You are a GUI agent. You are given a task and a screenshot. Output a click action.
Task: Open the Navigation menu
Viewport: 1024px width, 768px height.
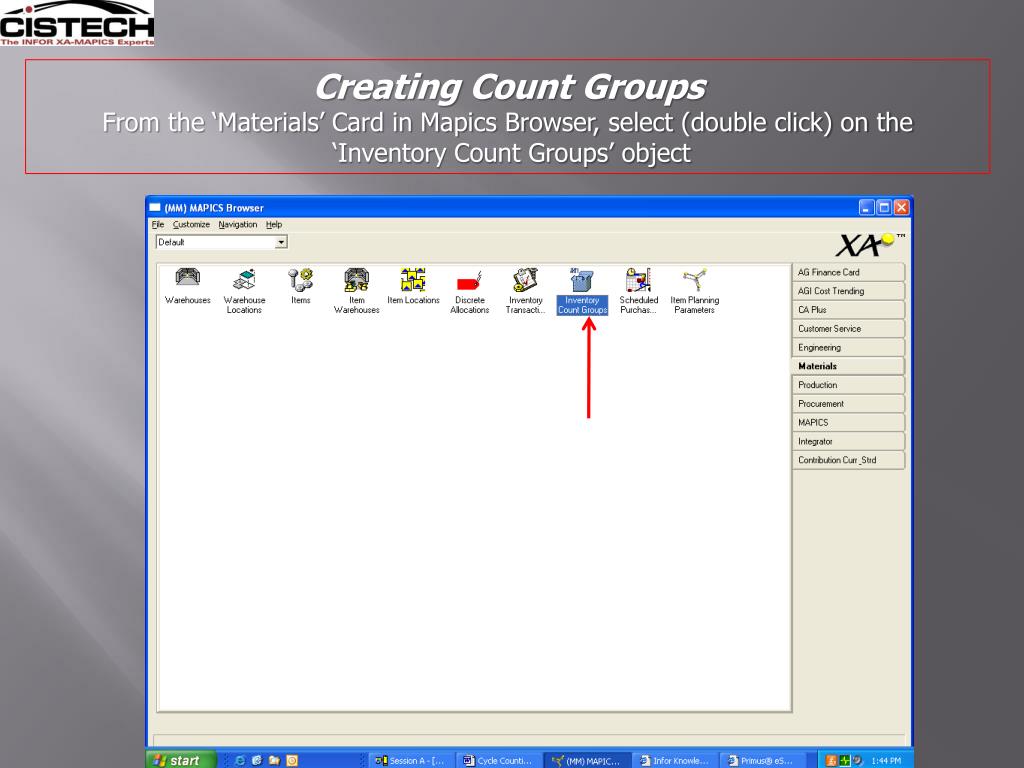coord(238,224)
